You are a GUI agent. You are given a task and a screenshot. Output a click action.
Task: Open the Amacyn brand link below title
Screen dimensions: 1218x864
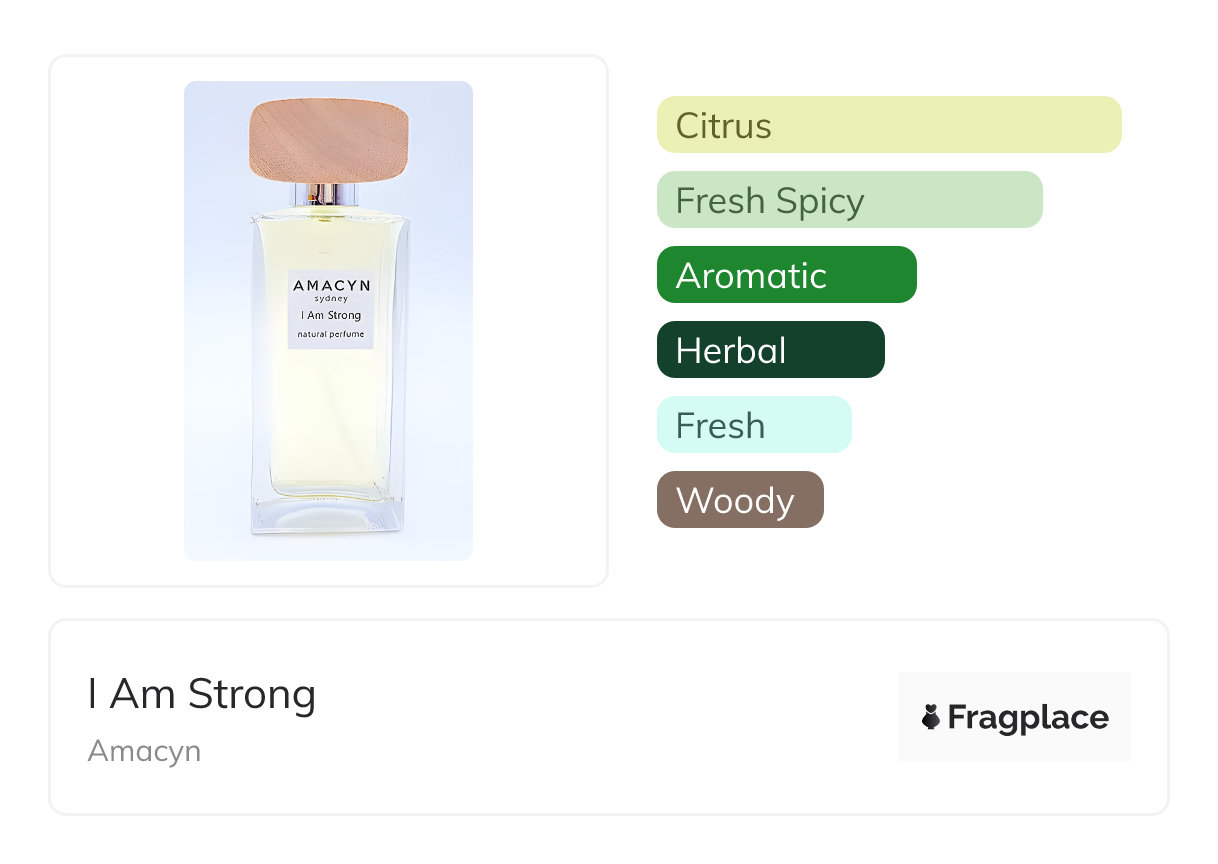click(144, 751)
